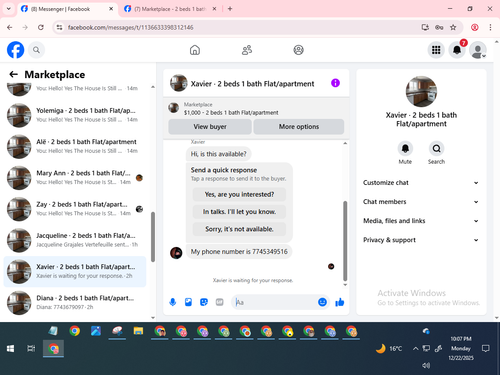Open the Facebook menu grid icon

[x=436, y=50]
